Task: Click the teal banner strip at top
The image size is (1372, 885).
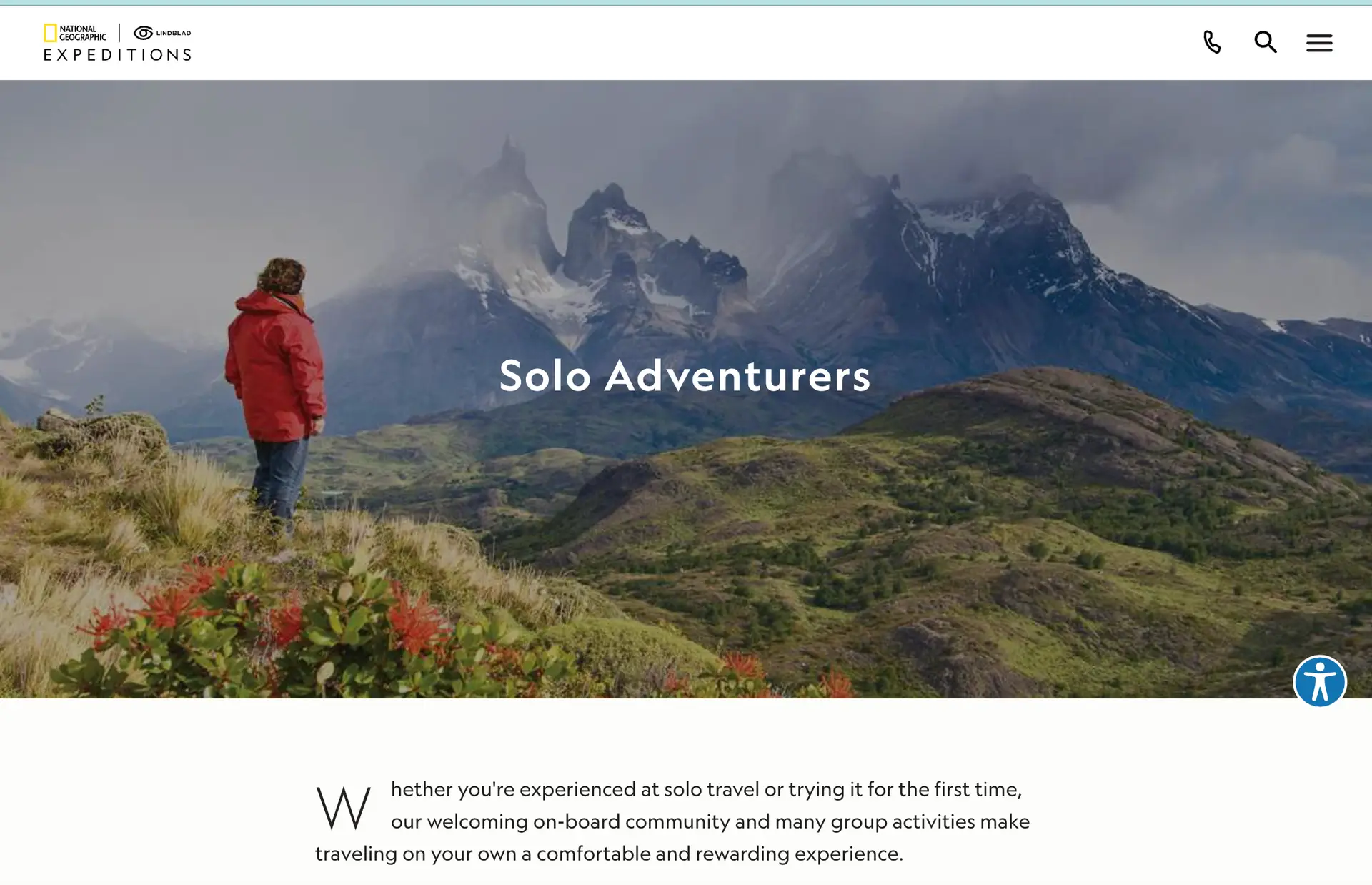Action: 686,3
